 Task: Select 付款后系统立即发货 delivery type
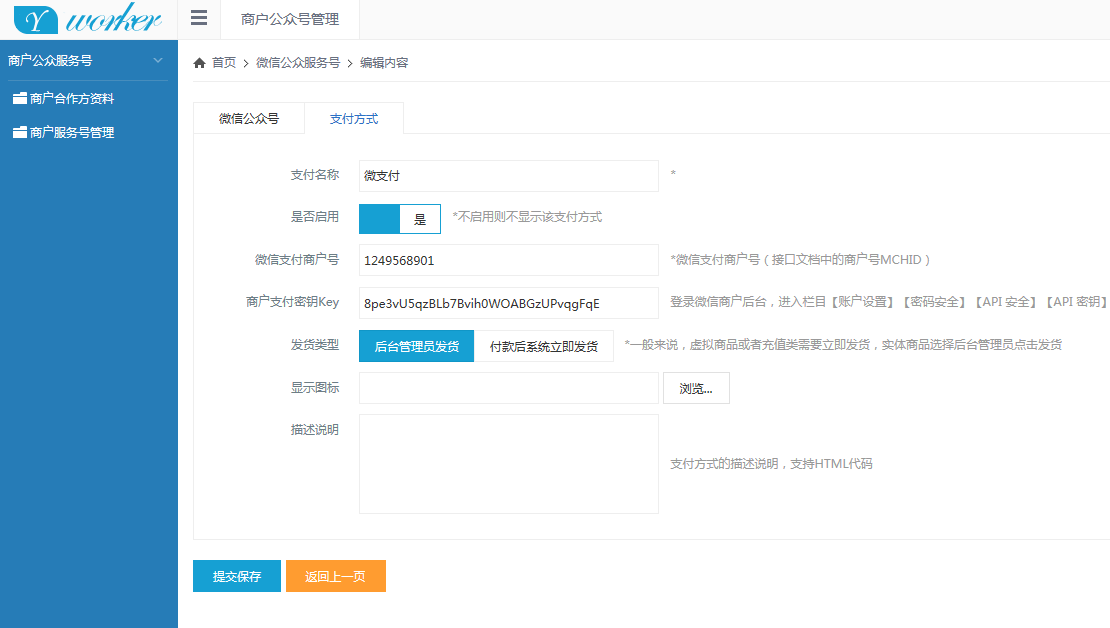click(x=544, y=346)
